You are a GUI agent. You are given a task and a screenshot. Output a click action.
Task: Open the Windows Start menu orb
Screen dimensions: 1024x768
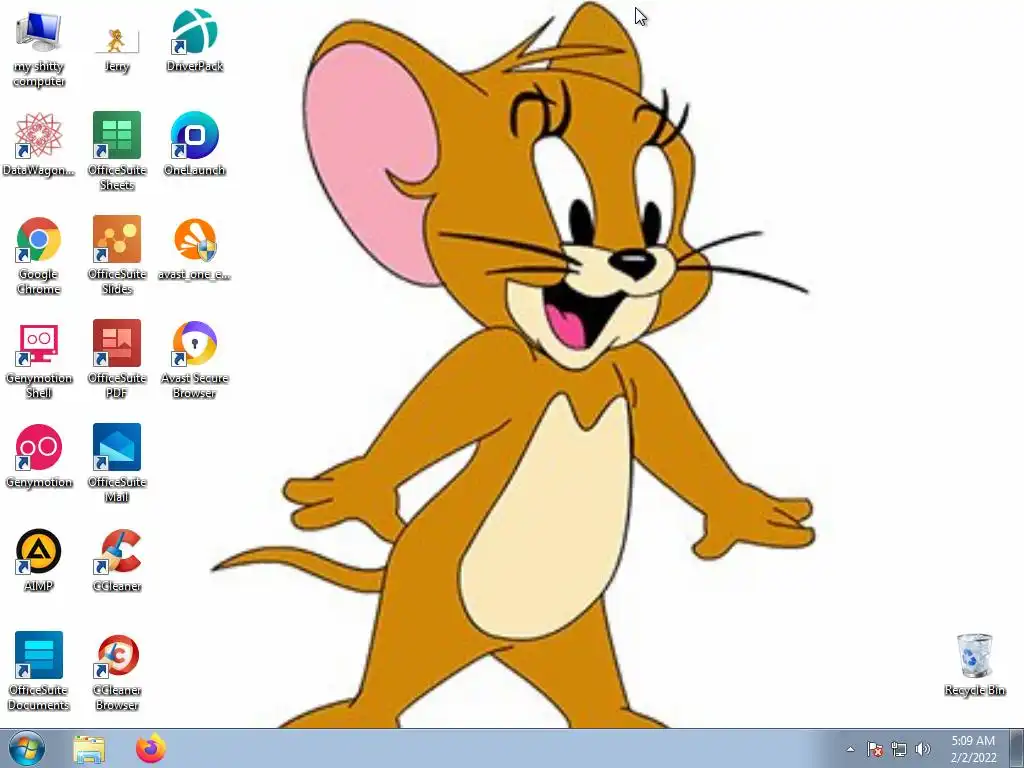[x=27, y=748]
